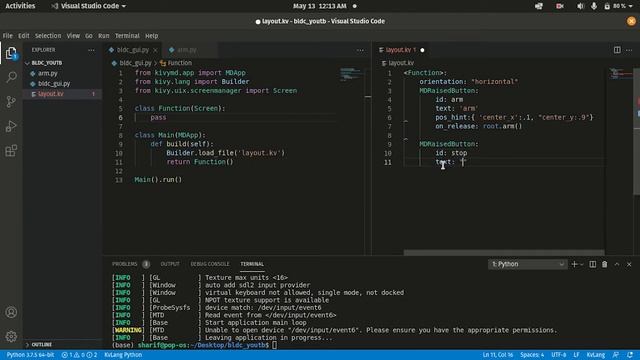Open the Search view in activity bar
The image size is (640, 360).
point(11,77)
